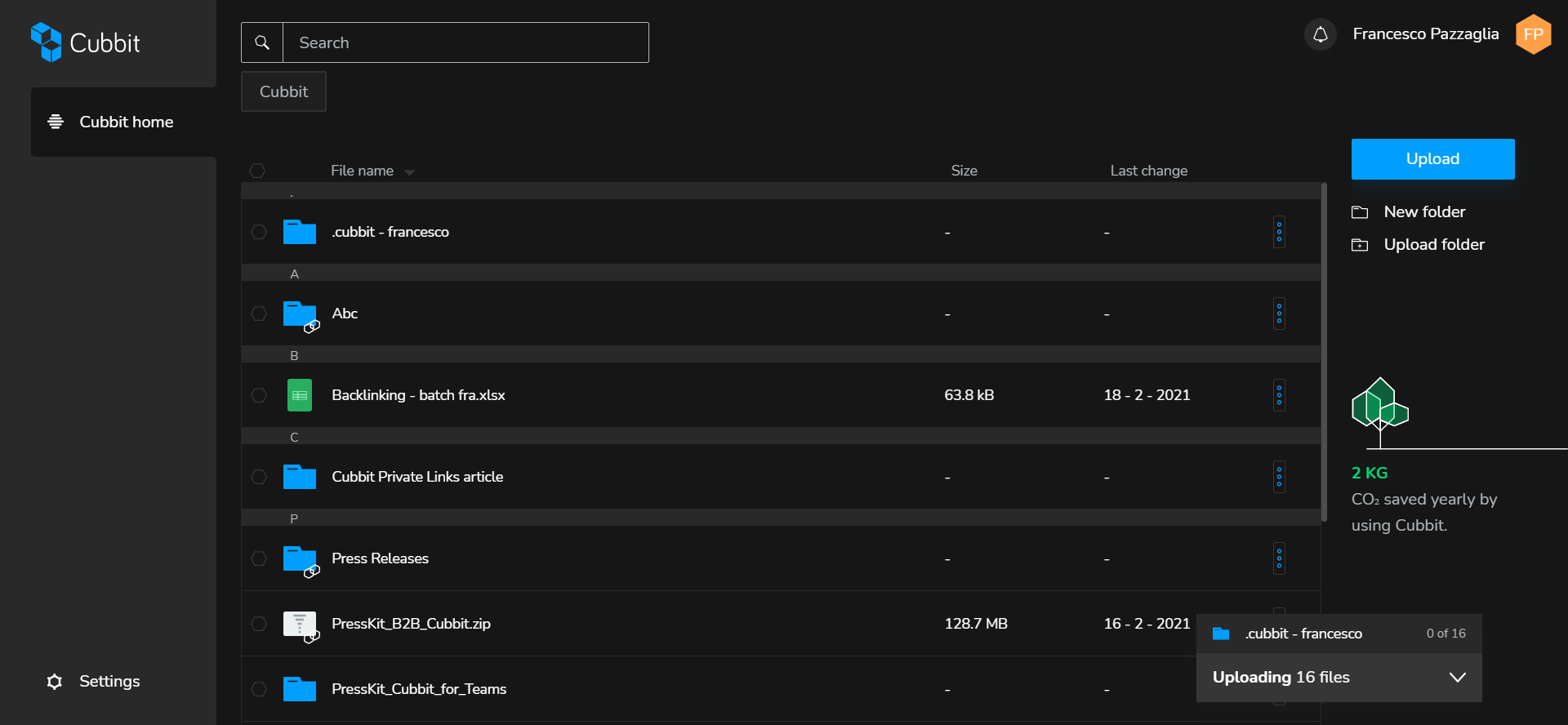Viewport: 1568px width, 725px height.
Task: Click the file list vertical scrollbar
Action: click(1324, 351)
